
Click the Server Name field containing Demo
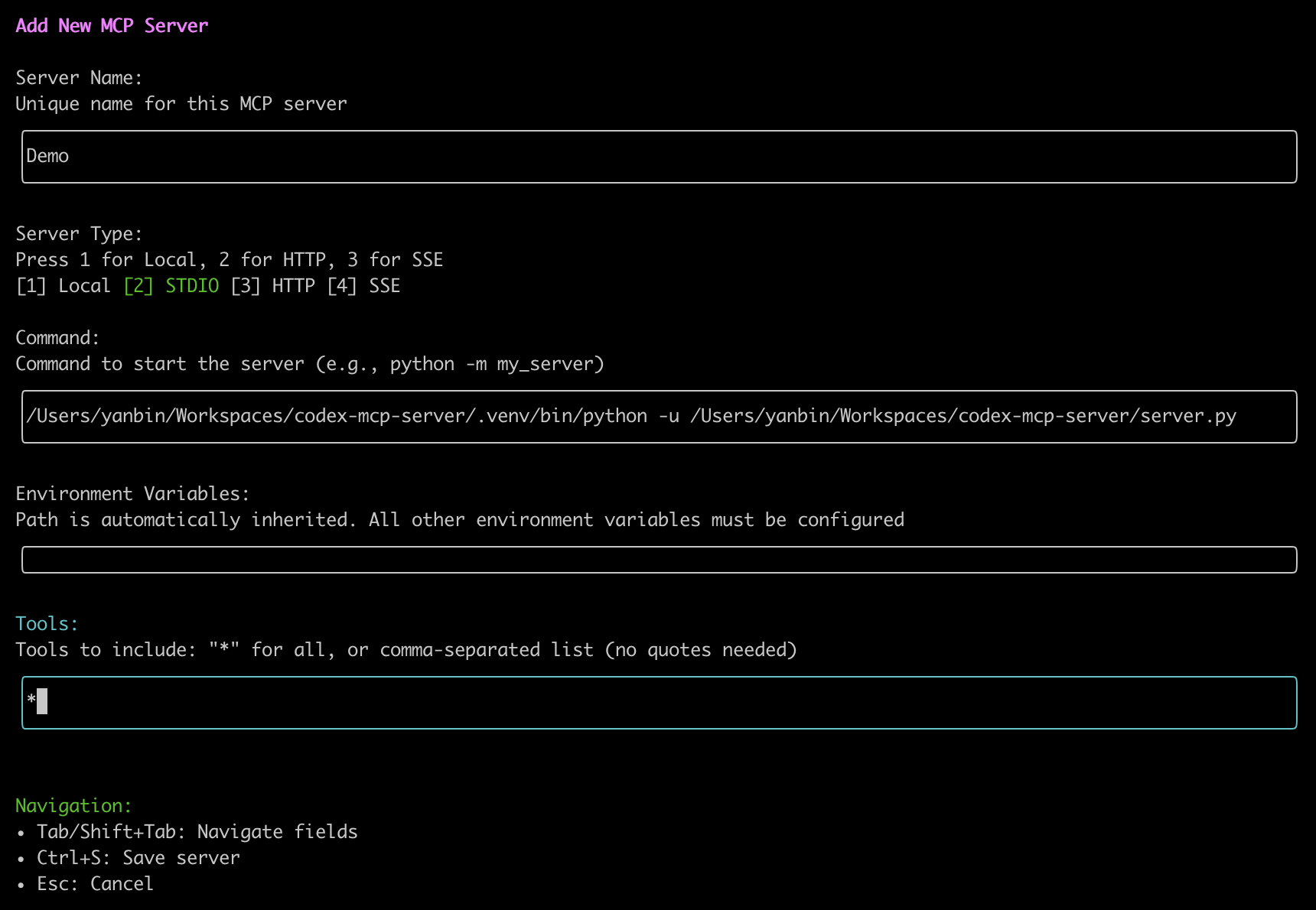point(658,157)
